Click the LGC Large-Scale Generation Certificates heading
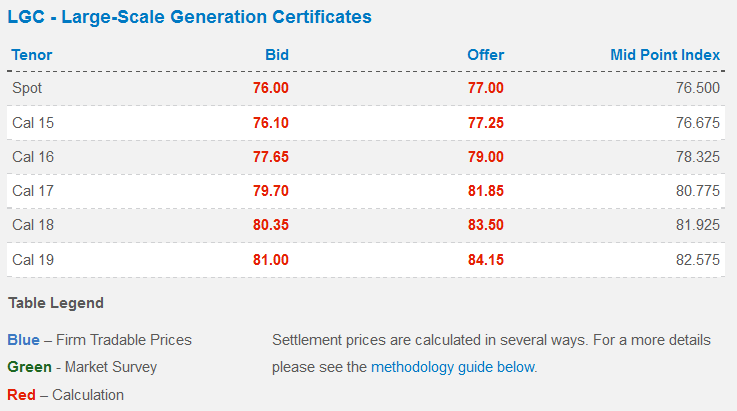Viewport: 737px width, 411px height. [189, 17]
